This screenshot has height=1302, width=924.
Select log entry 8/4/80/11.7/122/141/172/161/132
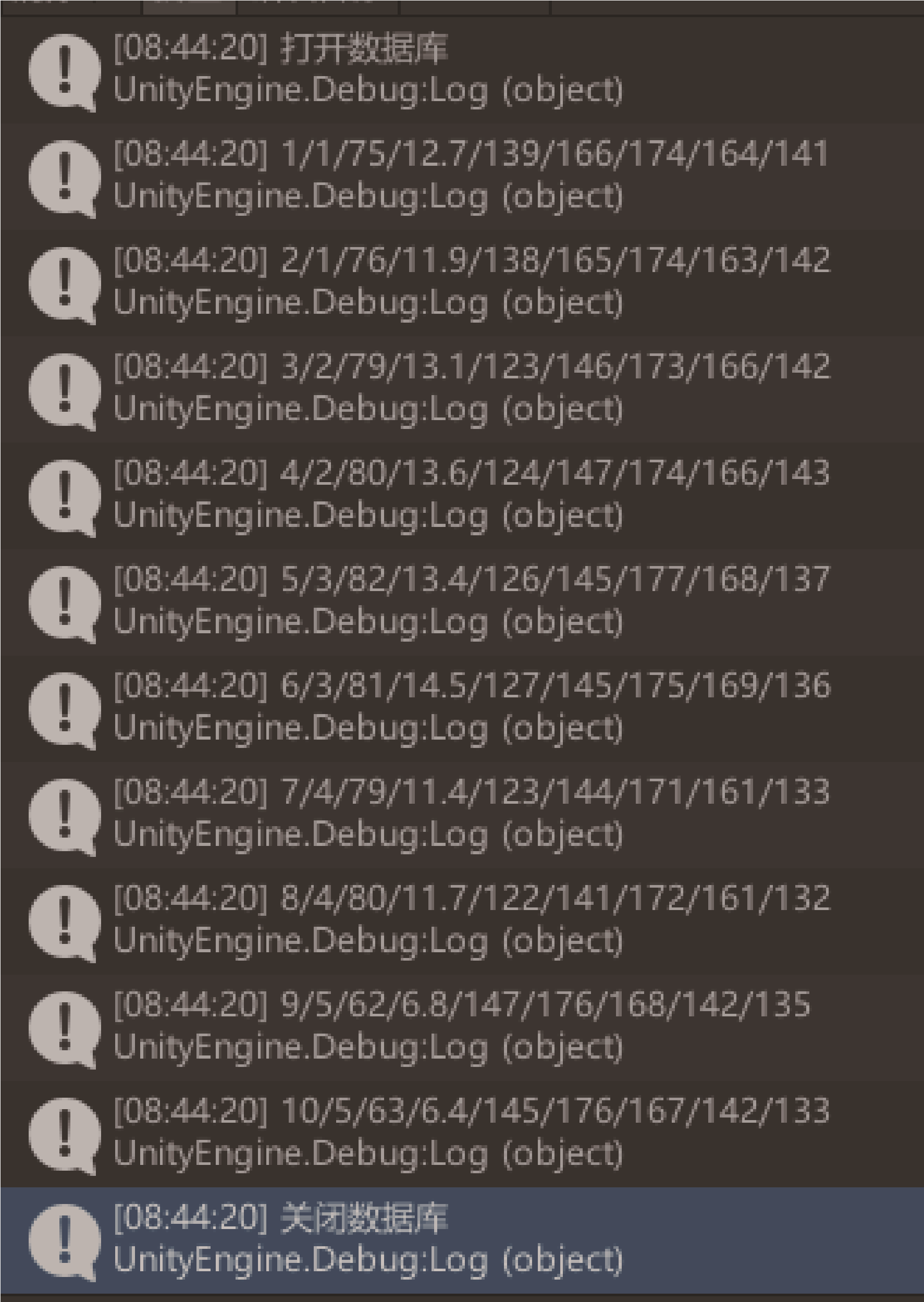point(462,922)
